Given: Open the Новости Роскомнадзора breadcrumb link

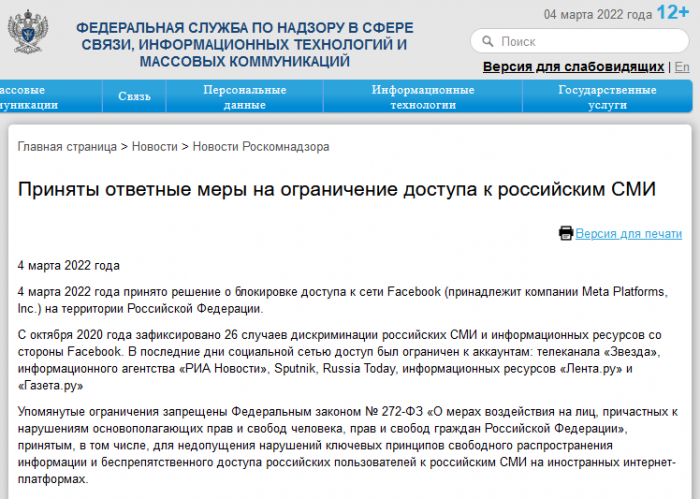Looking at the screenshot, I should coord(261,147).
